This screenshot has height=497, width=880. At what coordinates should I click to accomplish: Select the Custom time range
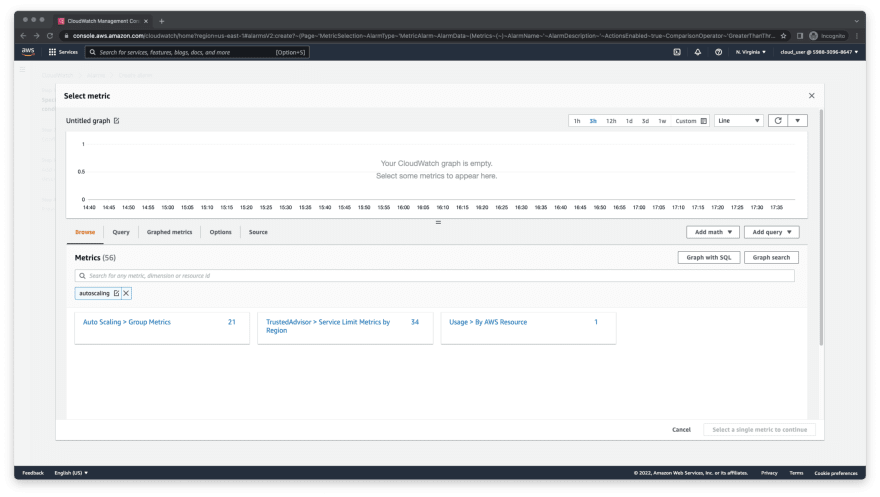[686, 121]
